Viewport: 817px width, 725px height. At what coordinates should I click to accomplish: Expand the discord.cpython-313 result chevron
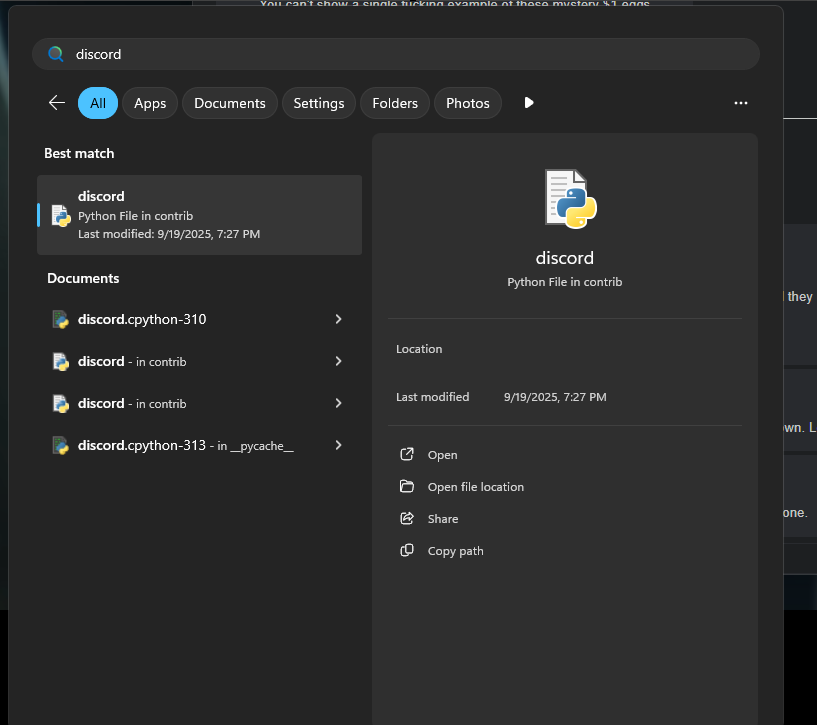[x=338, y=445]
